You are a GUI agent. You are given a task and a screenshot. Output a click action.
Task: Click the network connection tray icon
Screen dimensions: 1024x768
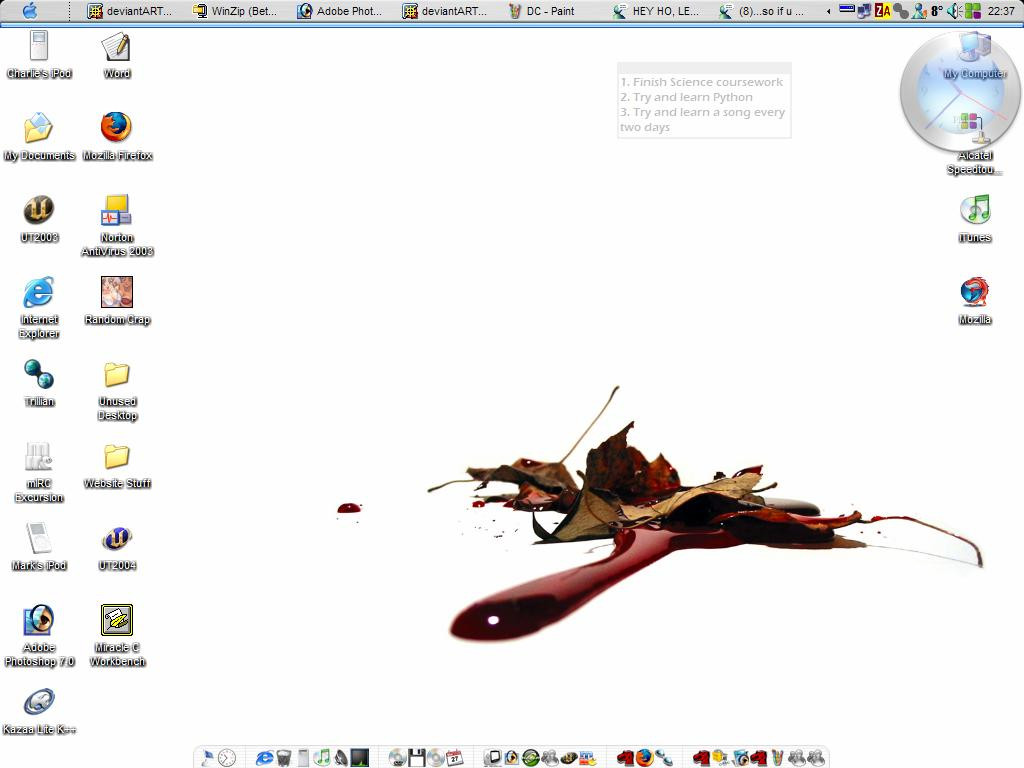pos(864,10)
